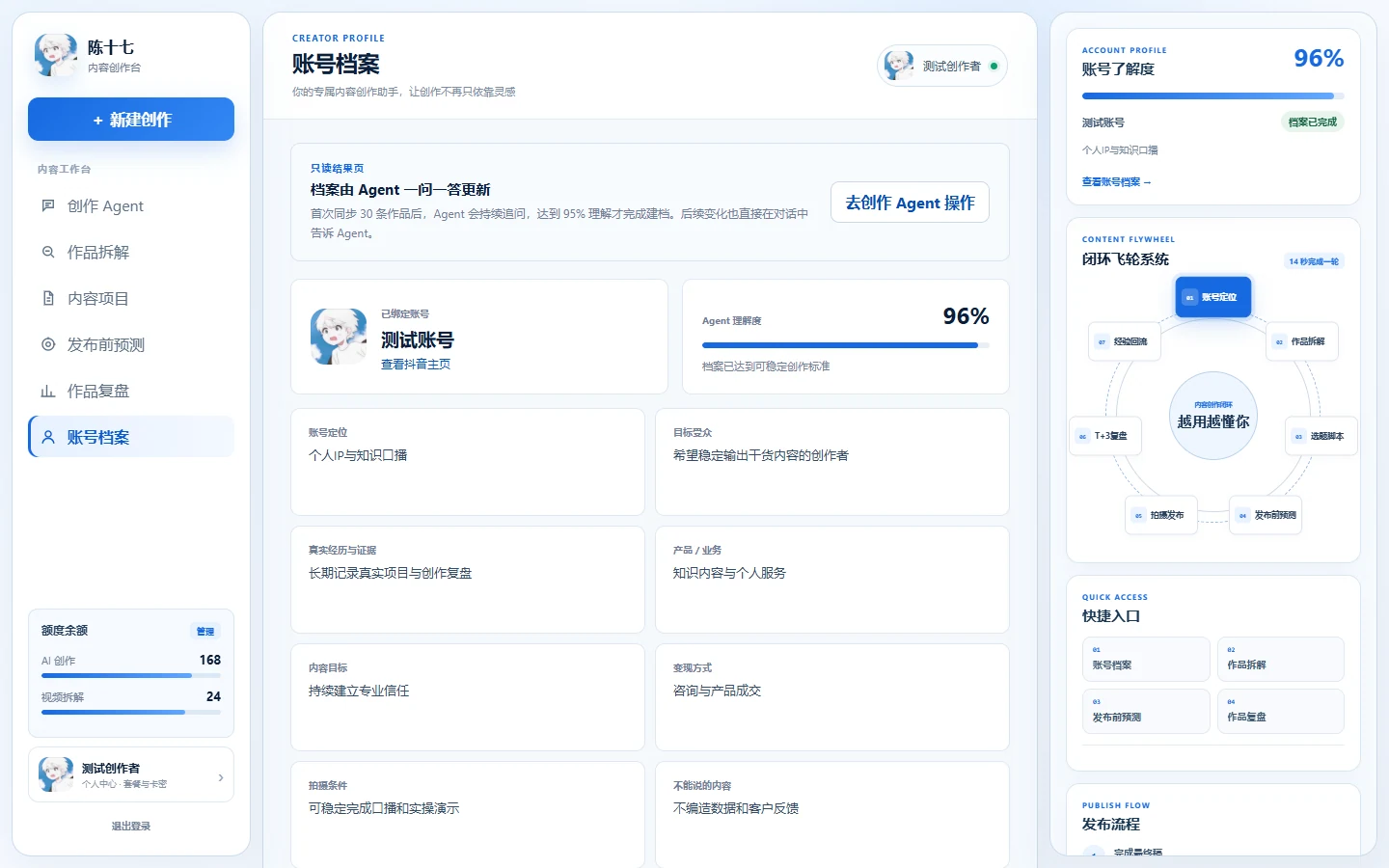1389x868 pixels.
Task: Click the 账号定位 card with 个人IP与知识口播
Action: 468,462
